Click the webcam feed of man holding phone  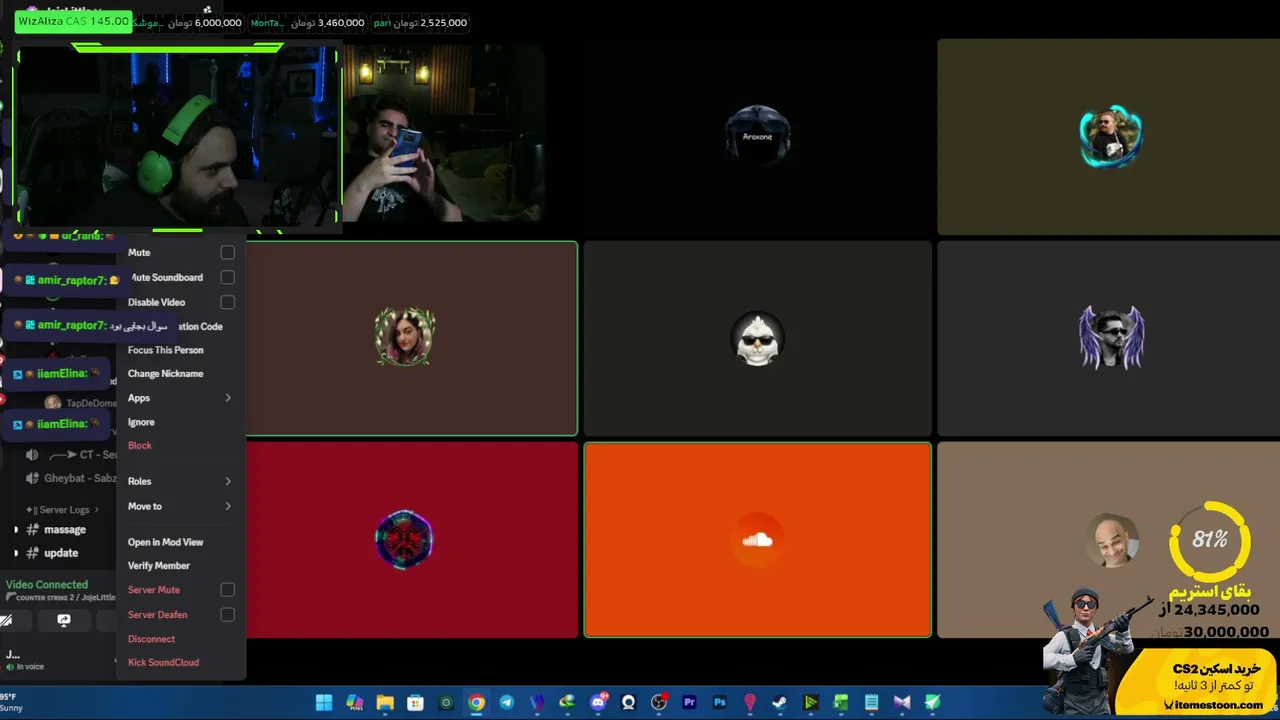click(444, 133)
